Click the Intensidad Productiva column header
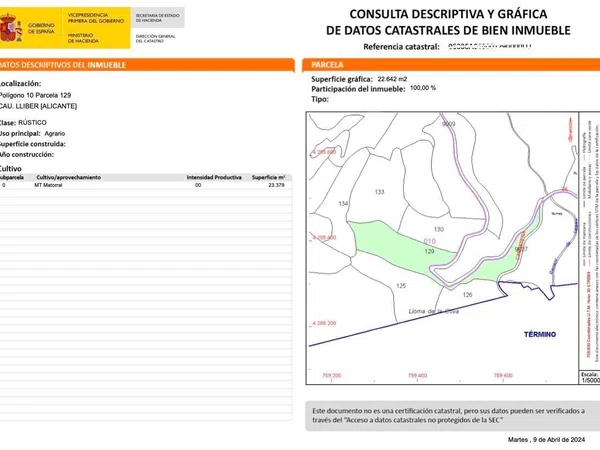The width and height of the screenshot is (600, 450). (x=211, y=177)
